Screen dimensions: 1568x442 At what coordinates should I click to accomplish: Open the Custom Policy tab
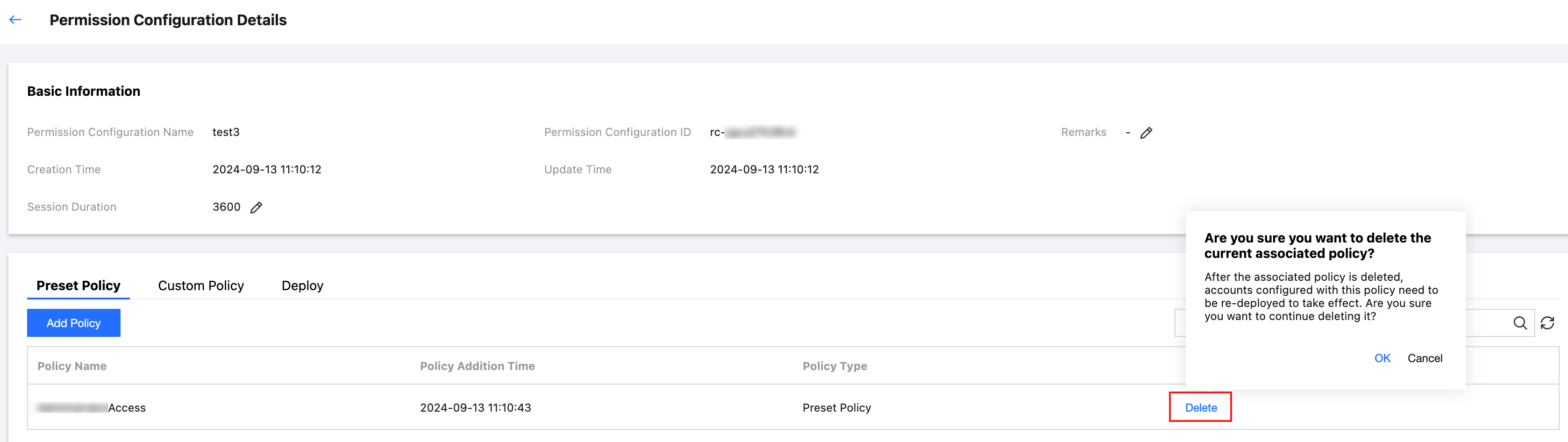pyautogui.click(x=201, y=285)
